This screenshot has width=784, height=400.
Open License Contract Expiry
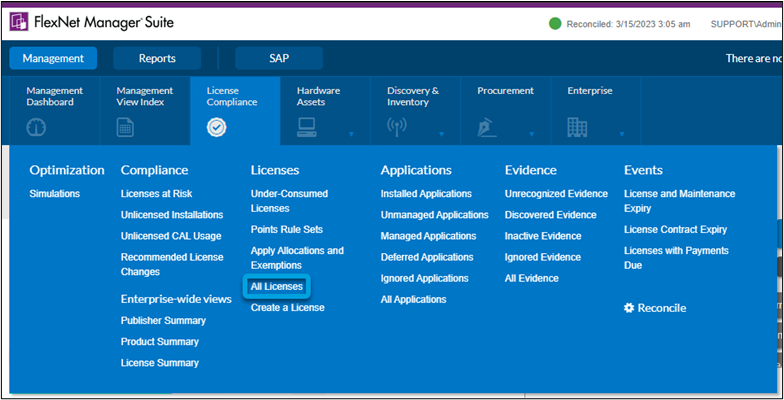[676, 229]
